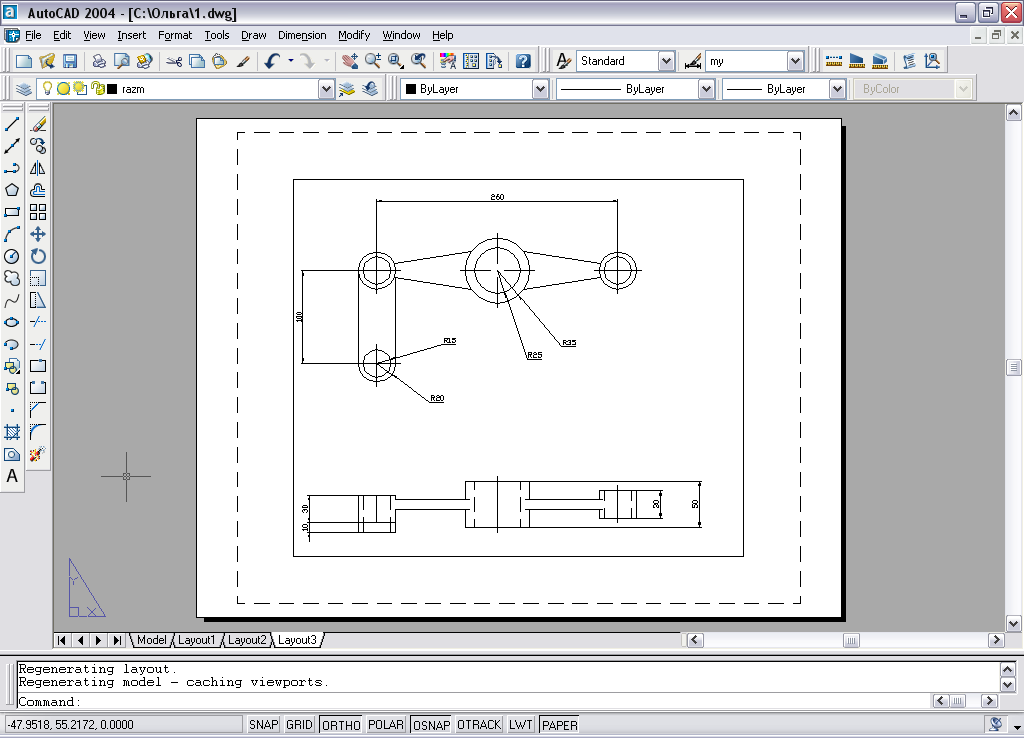Image resolution: width=1024 pixels, height=738 pixels.
Task: Expand the razm layer dropdown
Action: [x=326, y=89]
